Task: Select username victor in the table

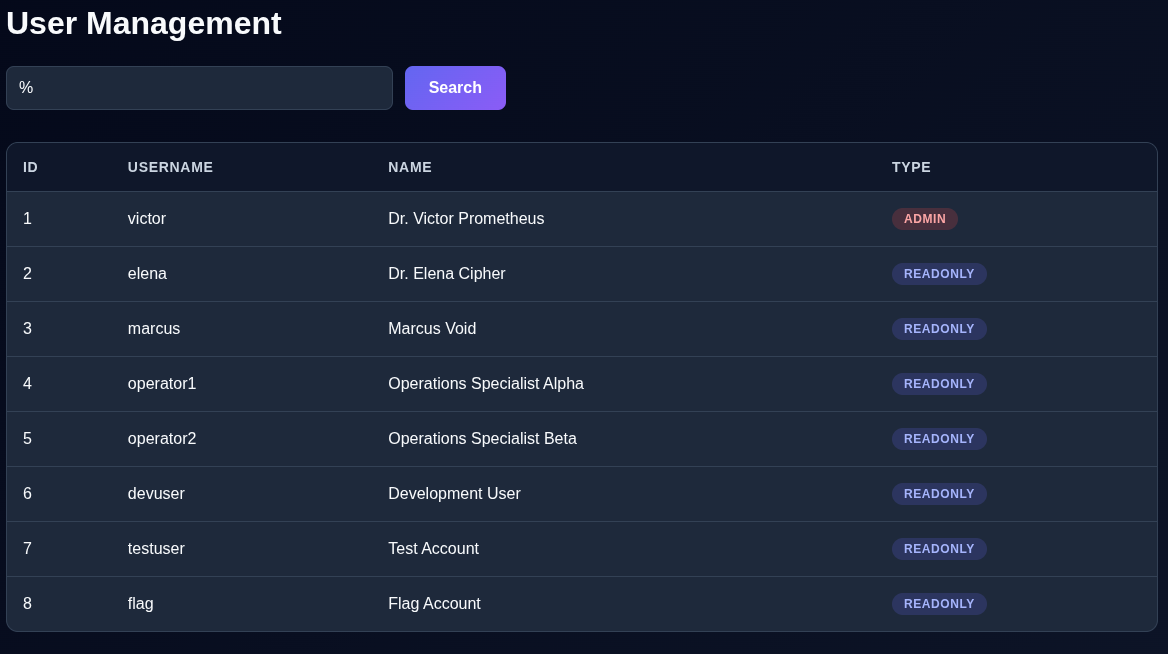Action: coord(147,219)
